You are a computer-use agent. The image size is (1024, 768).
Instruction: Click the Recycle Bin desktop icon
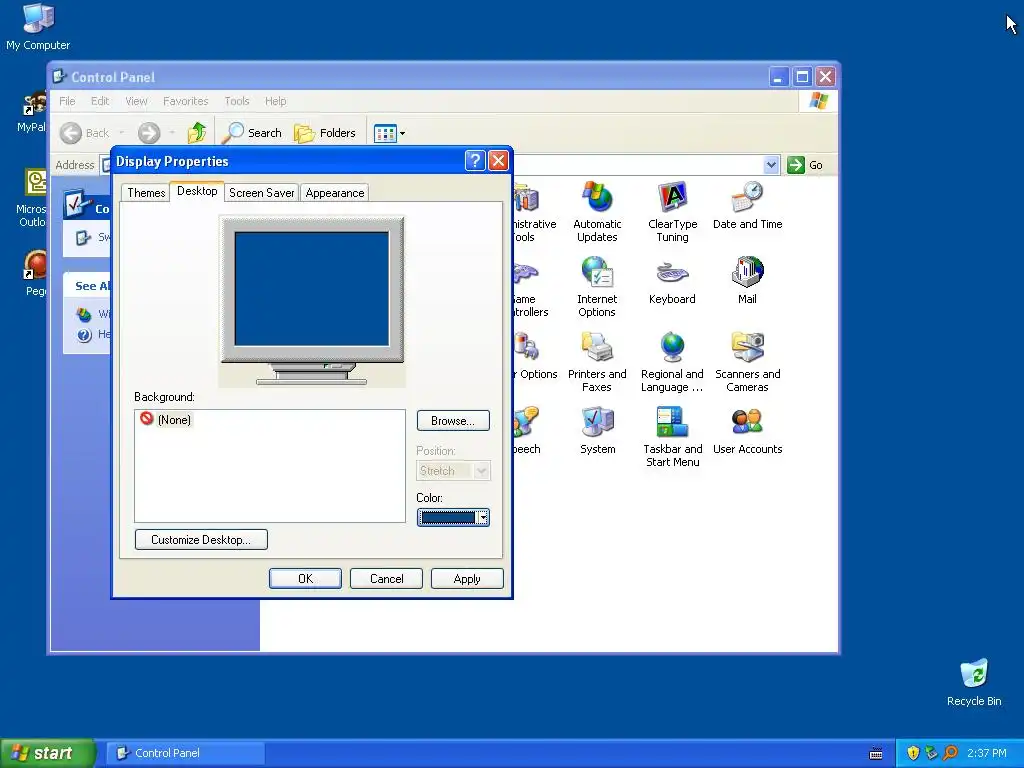(974, 682)
